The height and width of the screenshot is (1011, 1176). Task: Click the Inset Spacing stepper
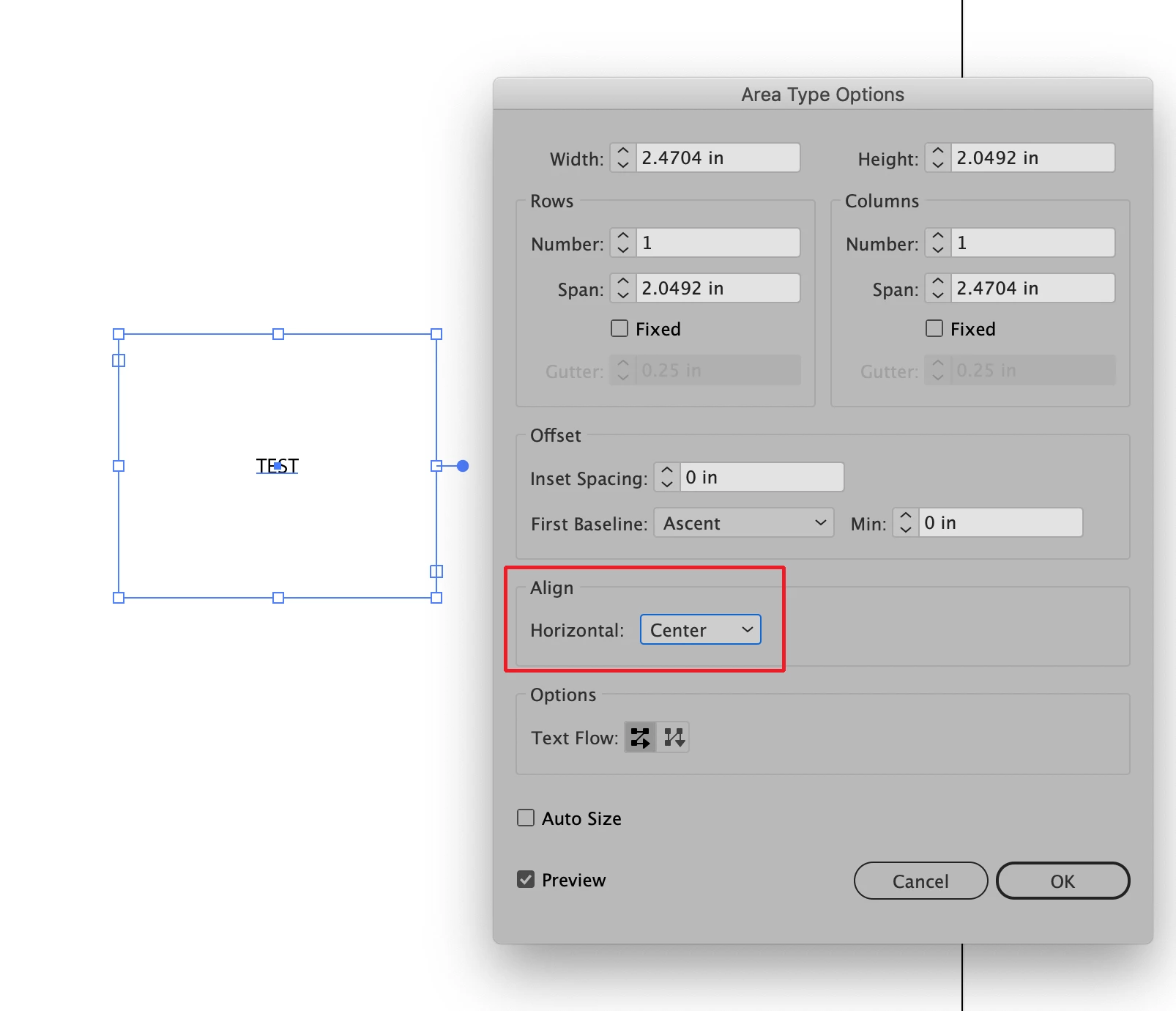coord(667,477)
